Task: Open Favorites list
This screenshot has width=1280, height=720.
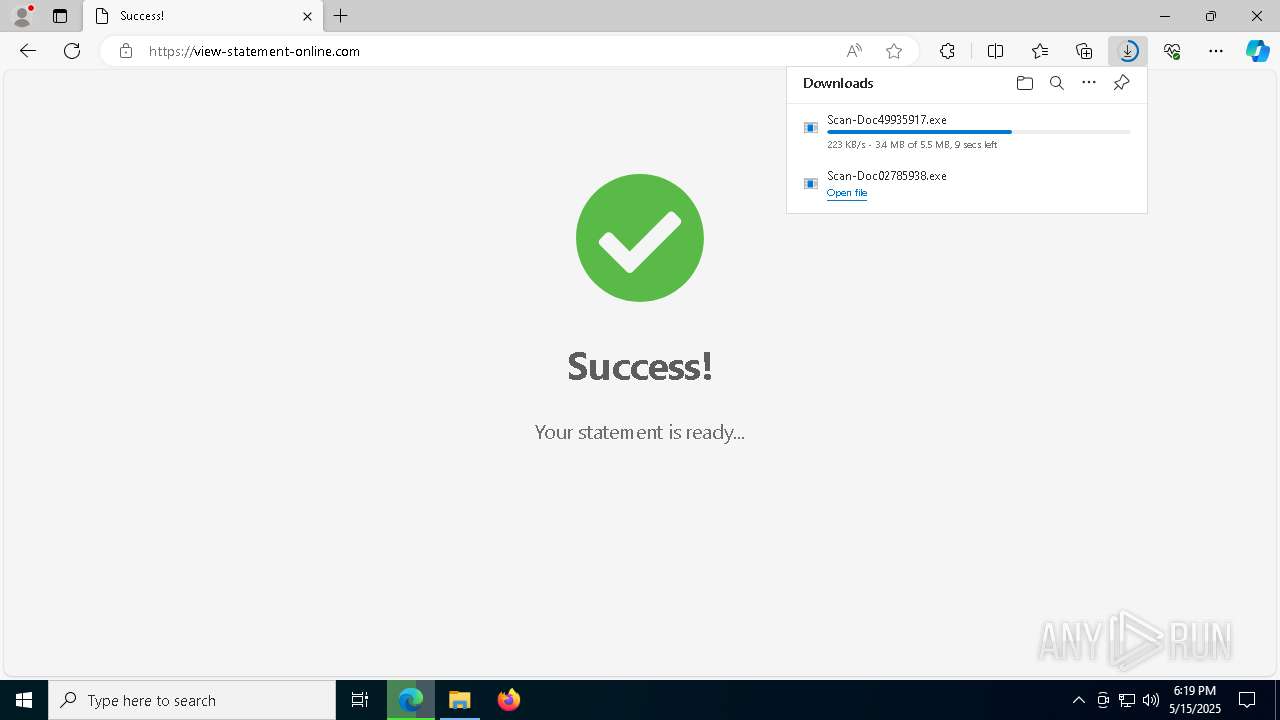Action: click(x=1040, y=51)
